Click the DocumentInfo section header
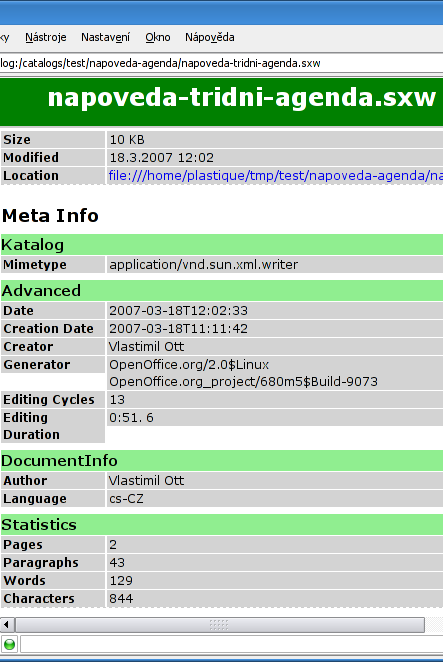 coord(221,461)
